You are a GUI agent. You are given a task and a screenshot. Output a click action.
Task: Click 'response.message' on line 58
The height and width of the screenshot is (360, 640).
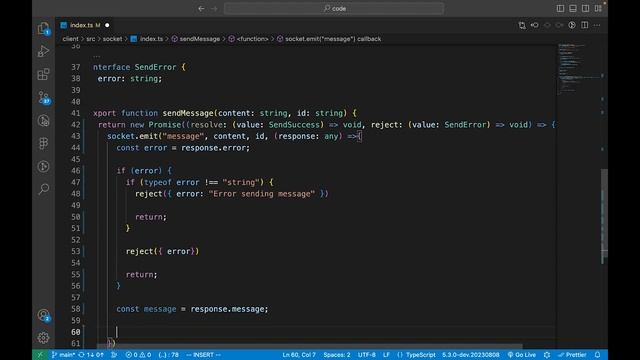click(227, 309)
